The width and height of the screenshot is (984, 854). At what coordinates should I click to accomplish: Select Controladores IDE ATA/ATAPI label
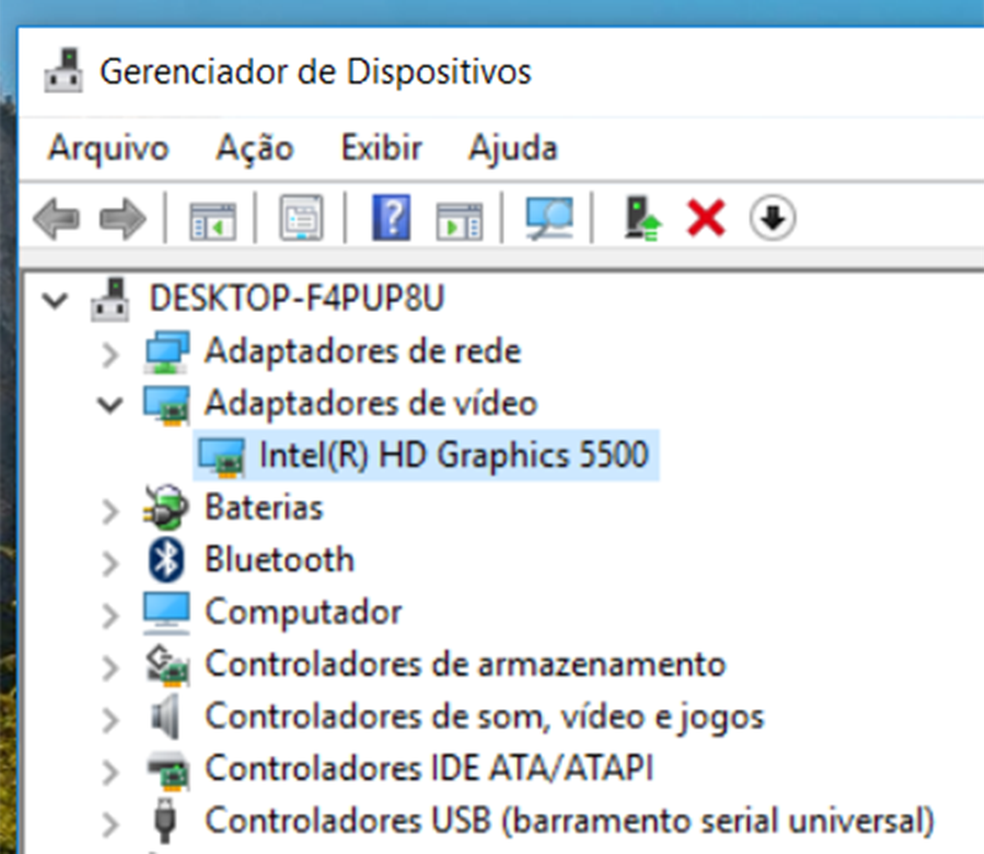click(429, 769)
